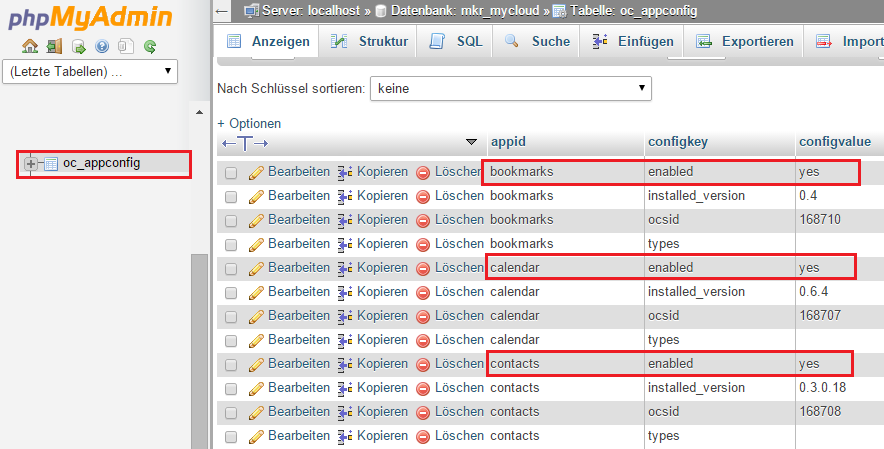Open the Nach Schlüssel sortieren dropdown
The image size is (884, 449).
510,89
